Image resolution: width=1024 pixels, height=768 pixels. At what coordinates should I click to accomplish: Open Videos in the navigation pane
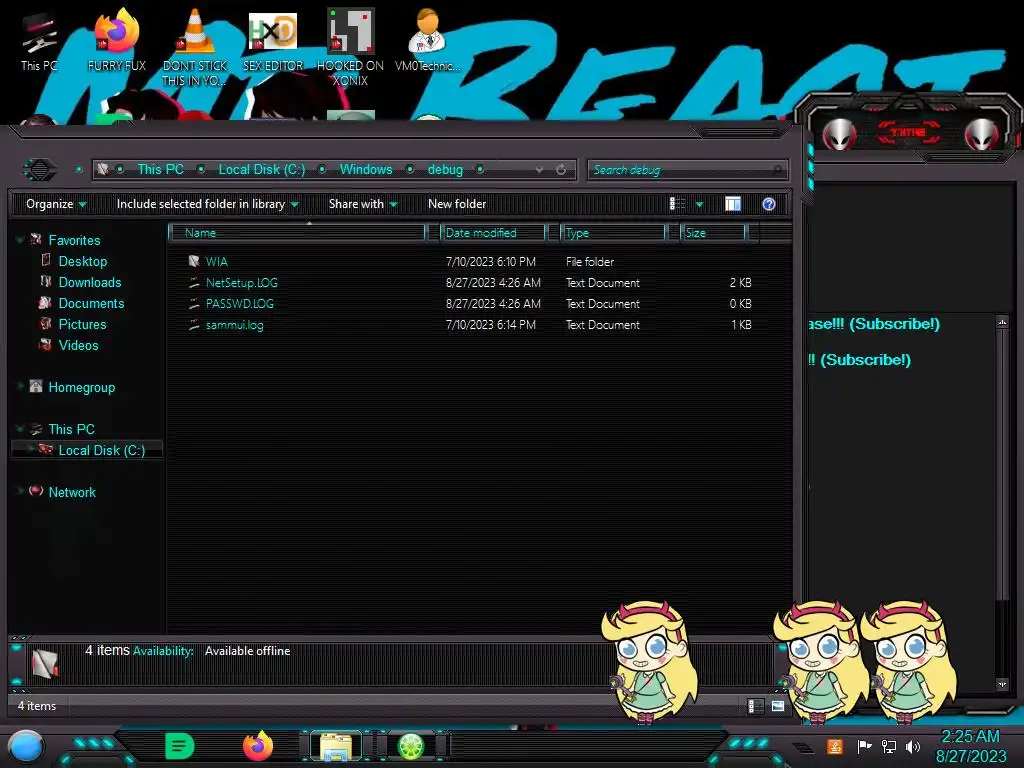(x=78, y=345)
